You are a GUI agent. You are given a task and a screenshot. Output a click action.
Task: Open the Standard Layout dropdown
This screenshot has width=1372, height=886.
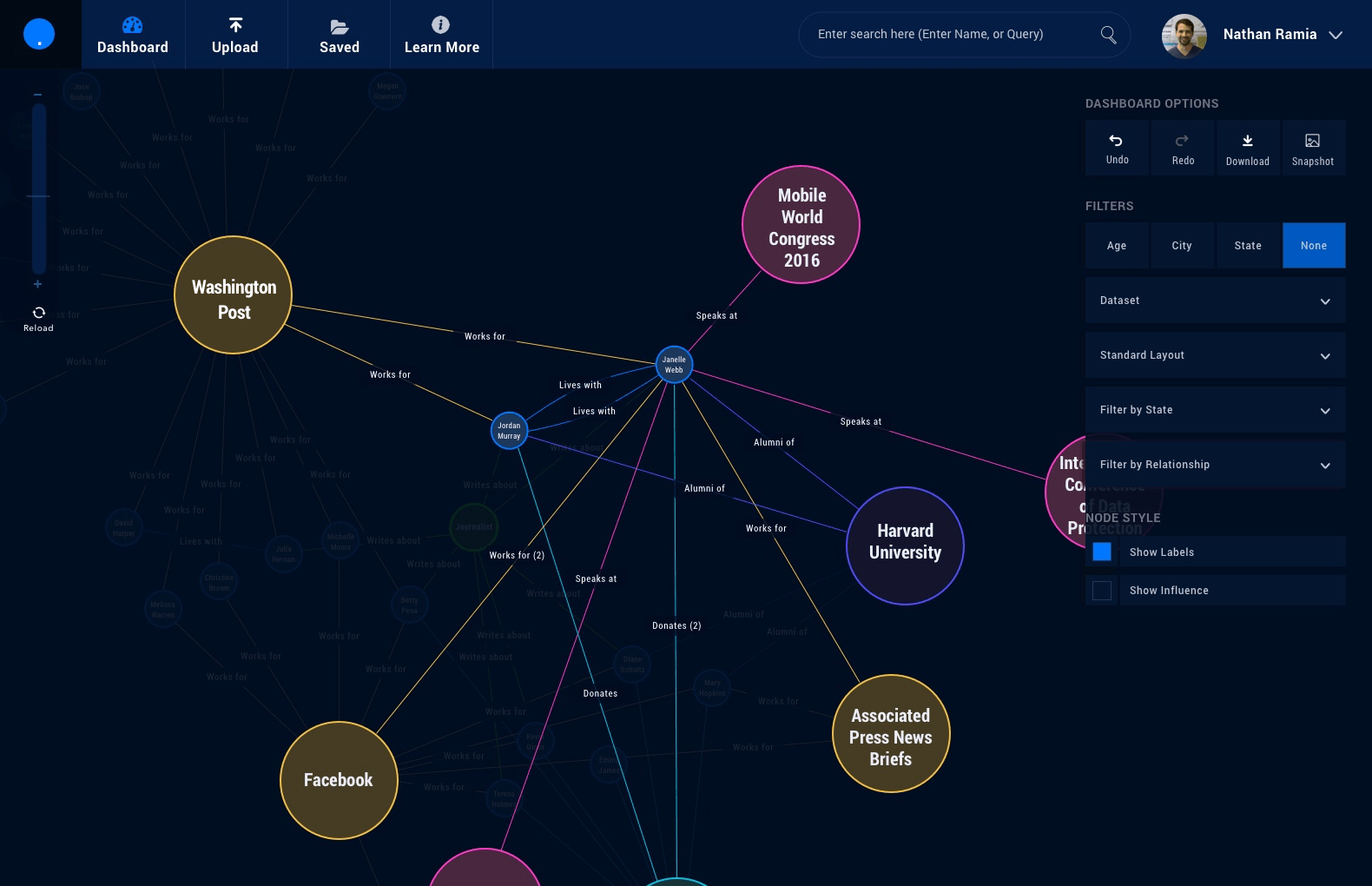[1216, 355]
